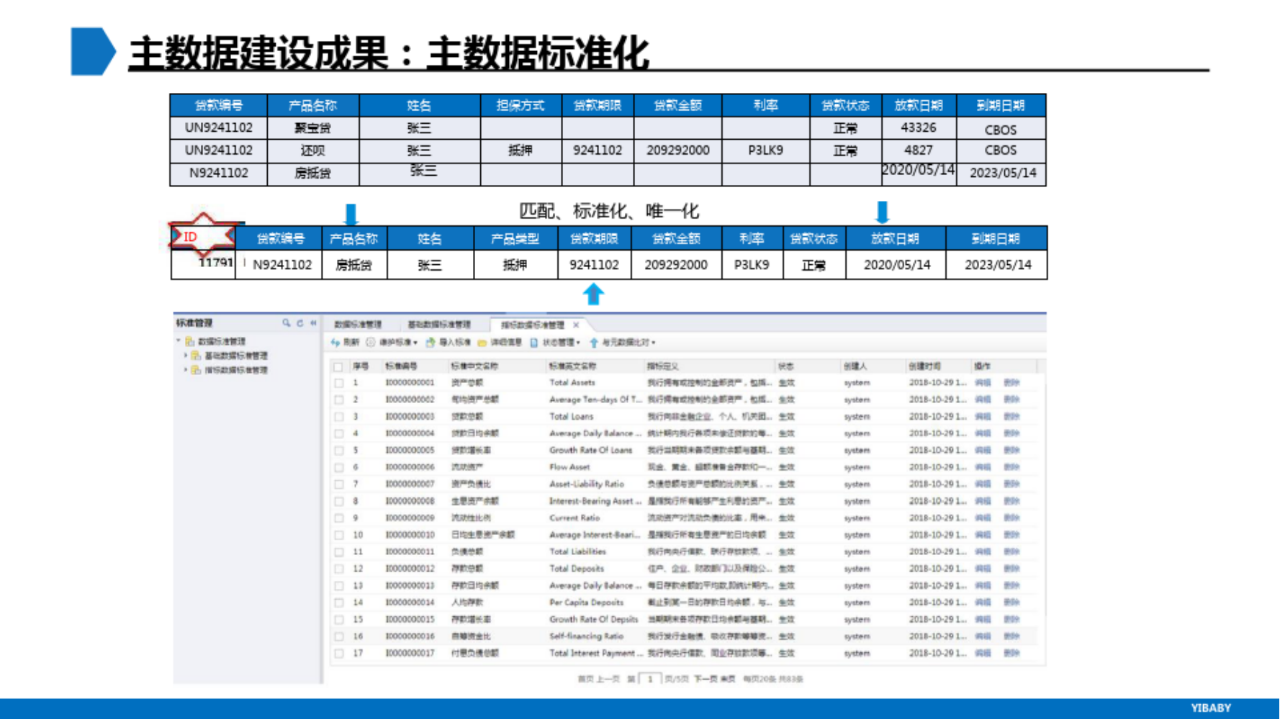Select the Total Liabilities cell
This screenshot has width=1280, height=719.
click(578, 552)
